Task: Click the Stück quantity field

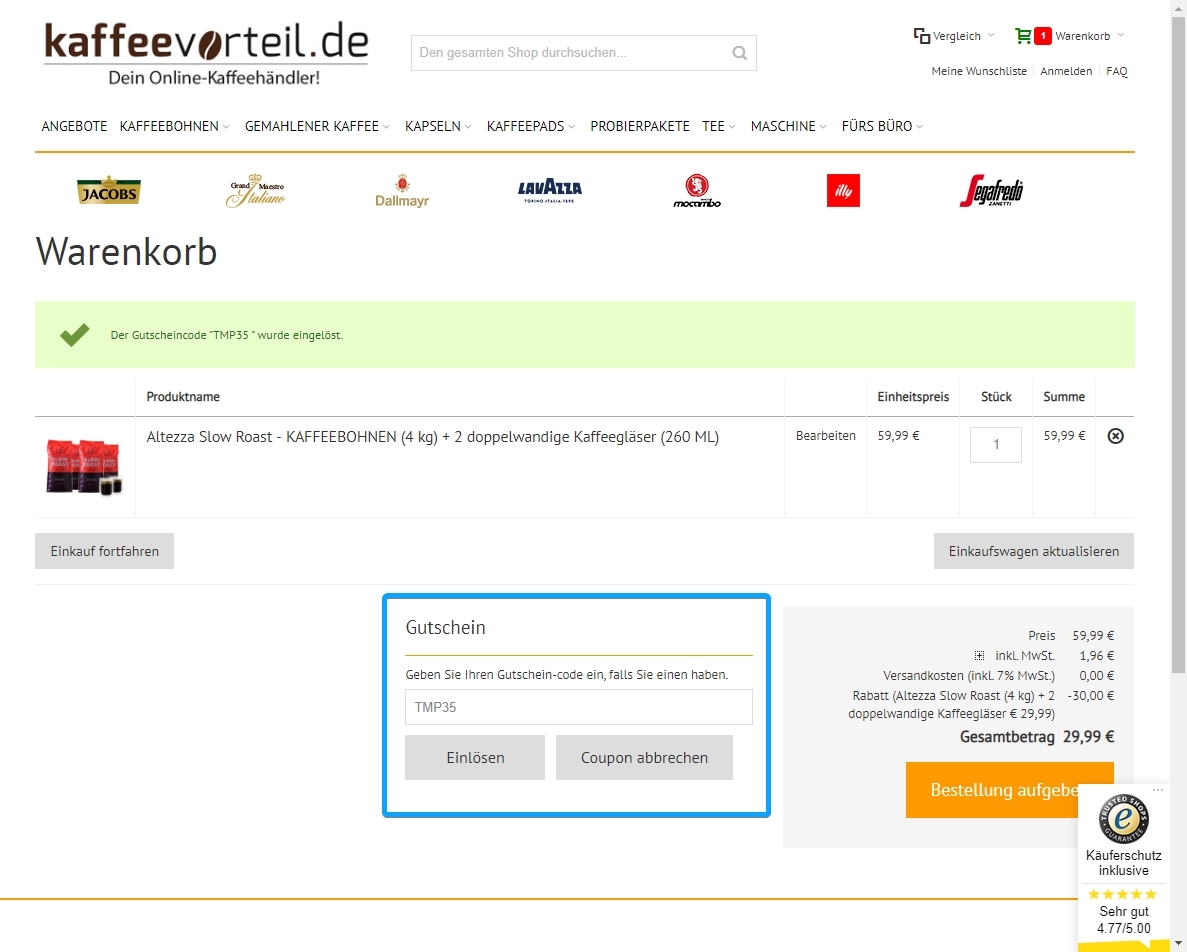Action: (995, 445)
